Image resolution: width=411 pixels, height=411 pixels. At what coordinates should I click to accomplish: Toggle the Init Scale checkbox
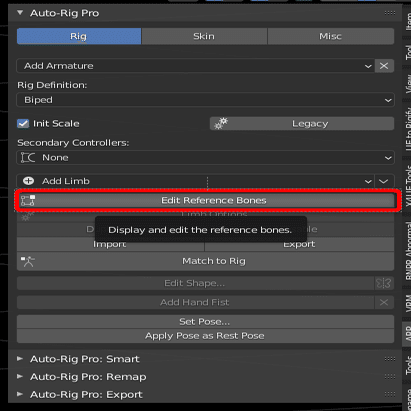(23, 124)
